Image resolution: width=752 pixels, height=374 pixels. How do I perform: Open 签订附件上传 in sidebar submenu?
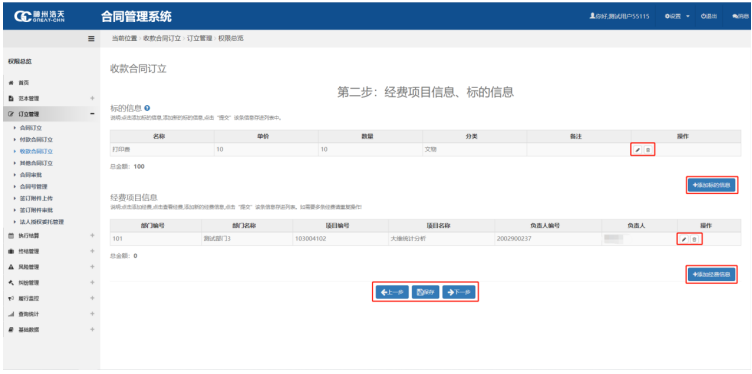(36, 198)
